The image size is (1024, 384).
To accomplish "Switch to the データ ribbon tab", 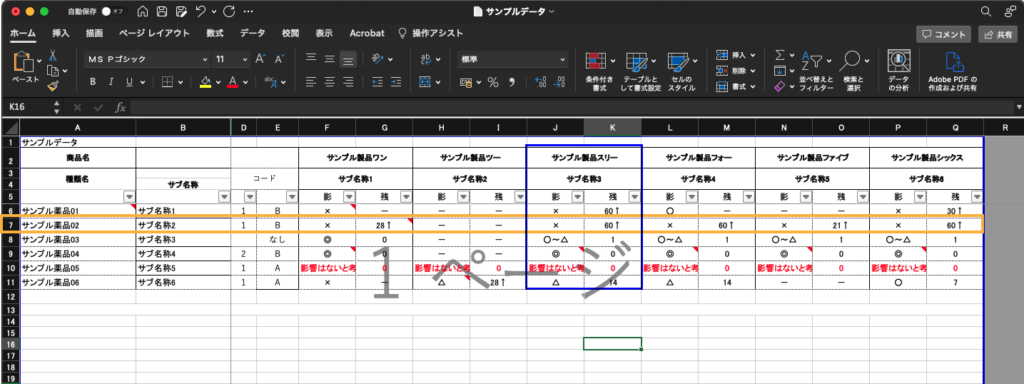I will (253, 33).
